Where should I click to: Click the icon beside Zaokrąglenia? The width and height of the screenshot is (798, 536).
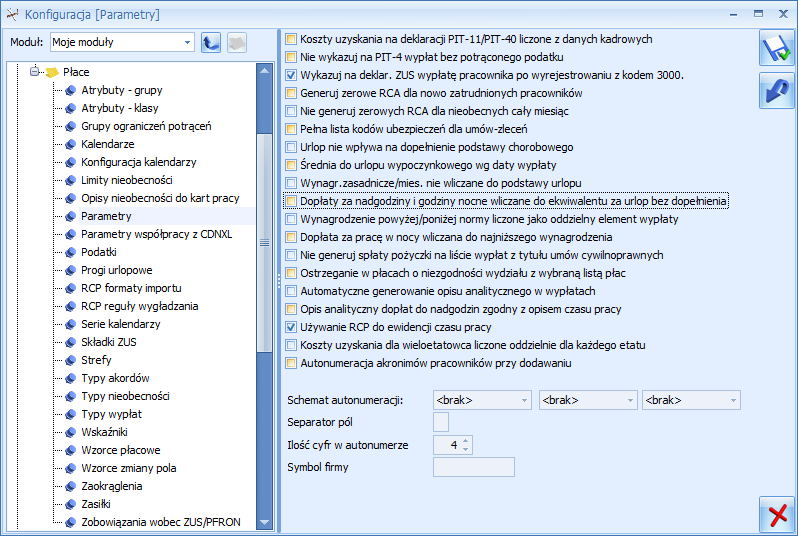pyautogui.click(x=71, y=487)
